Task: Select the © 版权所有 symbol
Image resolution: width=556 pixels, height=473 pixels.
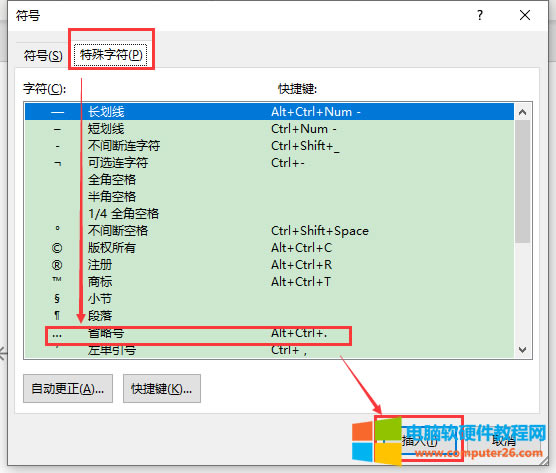Action: click(269, 248)
